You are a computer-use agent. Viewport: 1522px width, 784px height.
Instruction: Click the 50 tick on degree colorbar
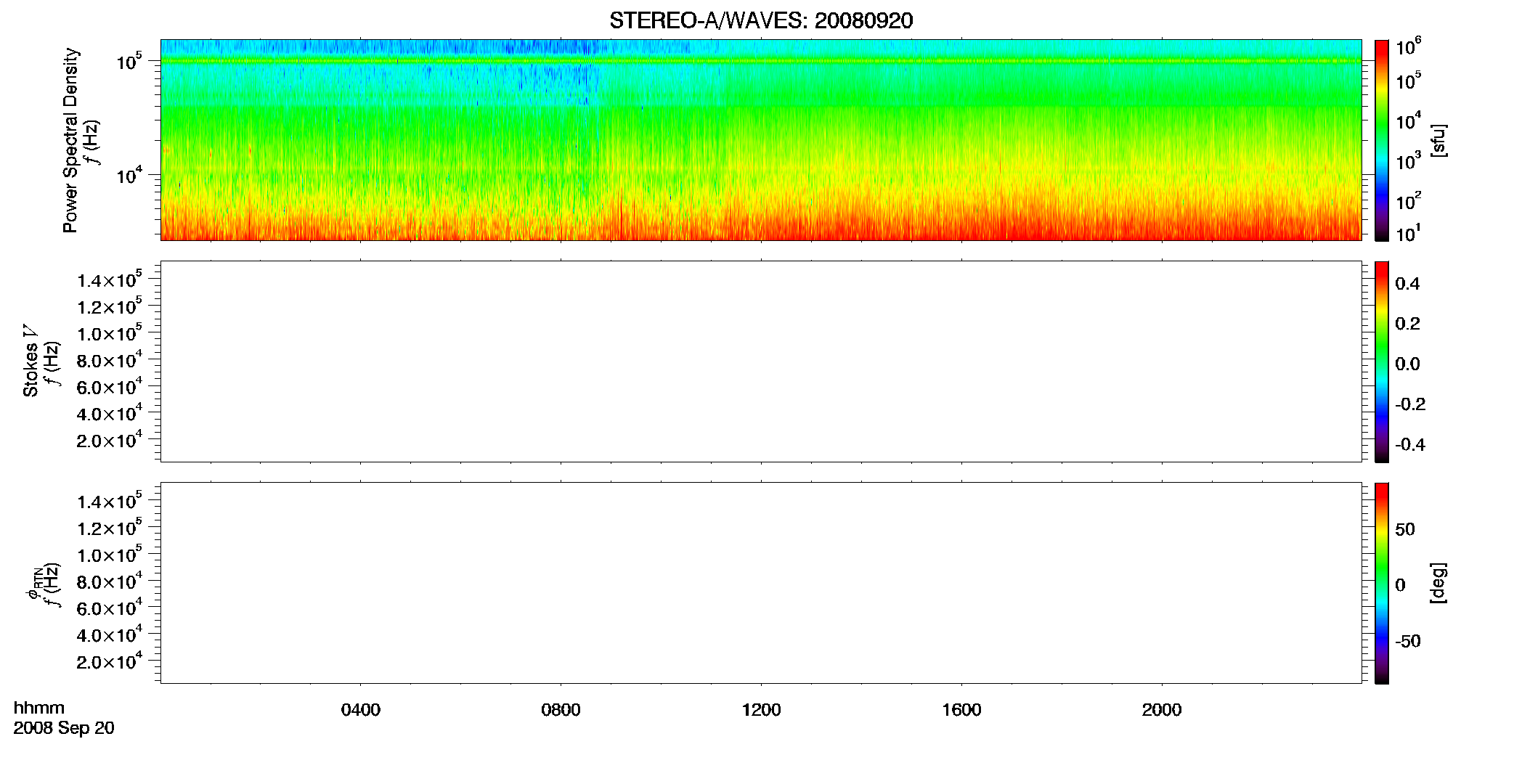click(x=1405, y=529)
